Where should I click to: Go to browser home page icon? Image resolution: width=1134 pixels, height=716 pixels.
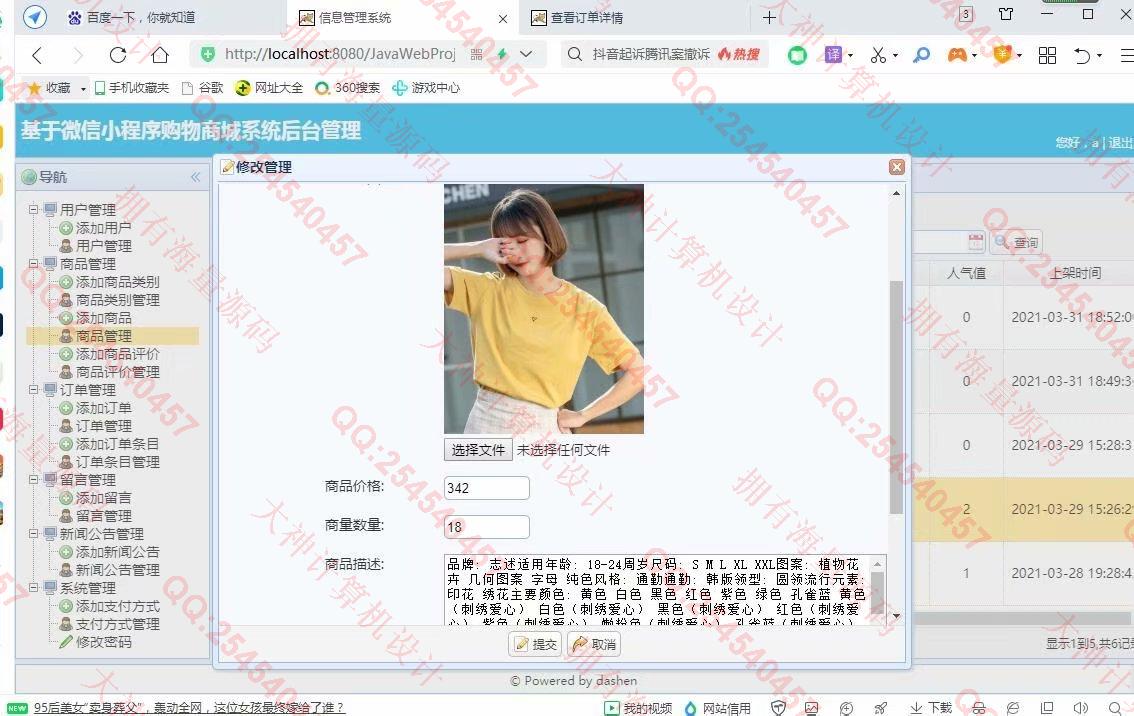click(x=160, y=55)
